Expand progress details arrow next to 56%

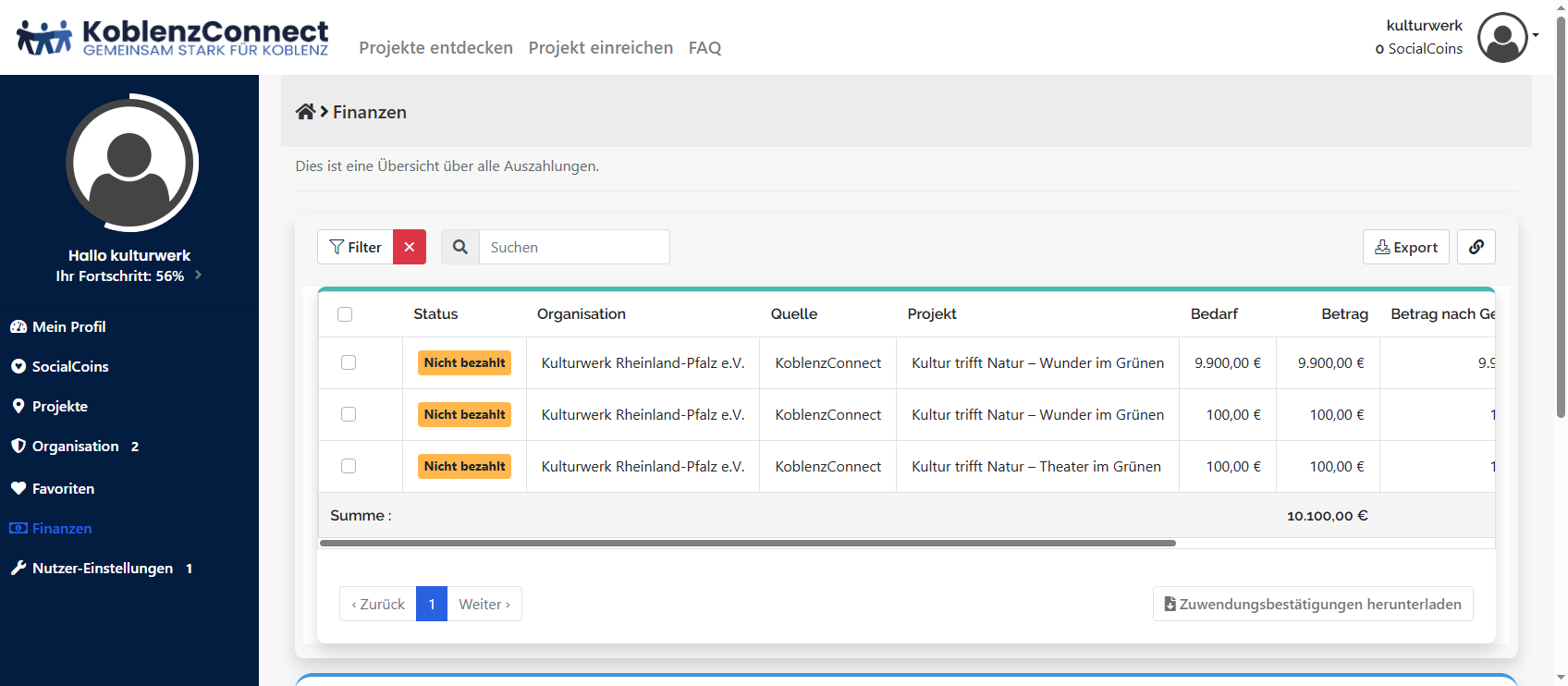point(199,276)
